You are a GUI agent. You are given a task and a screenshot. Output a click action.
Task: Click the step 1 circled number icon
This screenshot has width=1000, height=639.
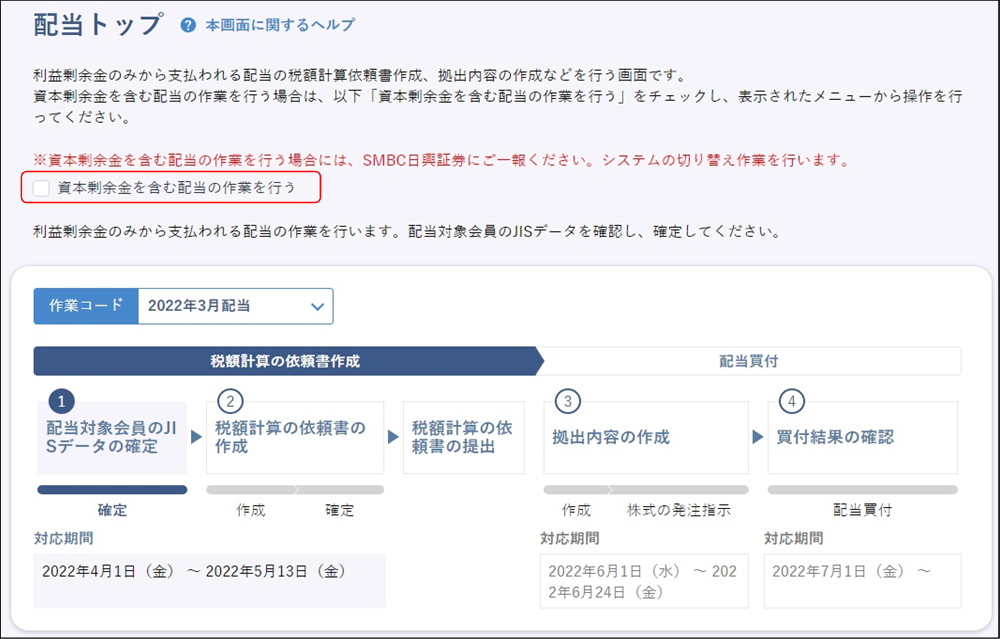click(x=61, y=402)
